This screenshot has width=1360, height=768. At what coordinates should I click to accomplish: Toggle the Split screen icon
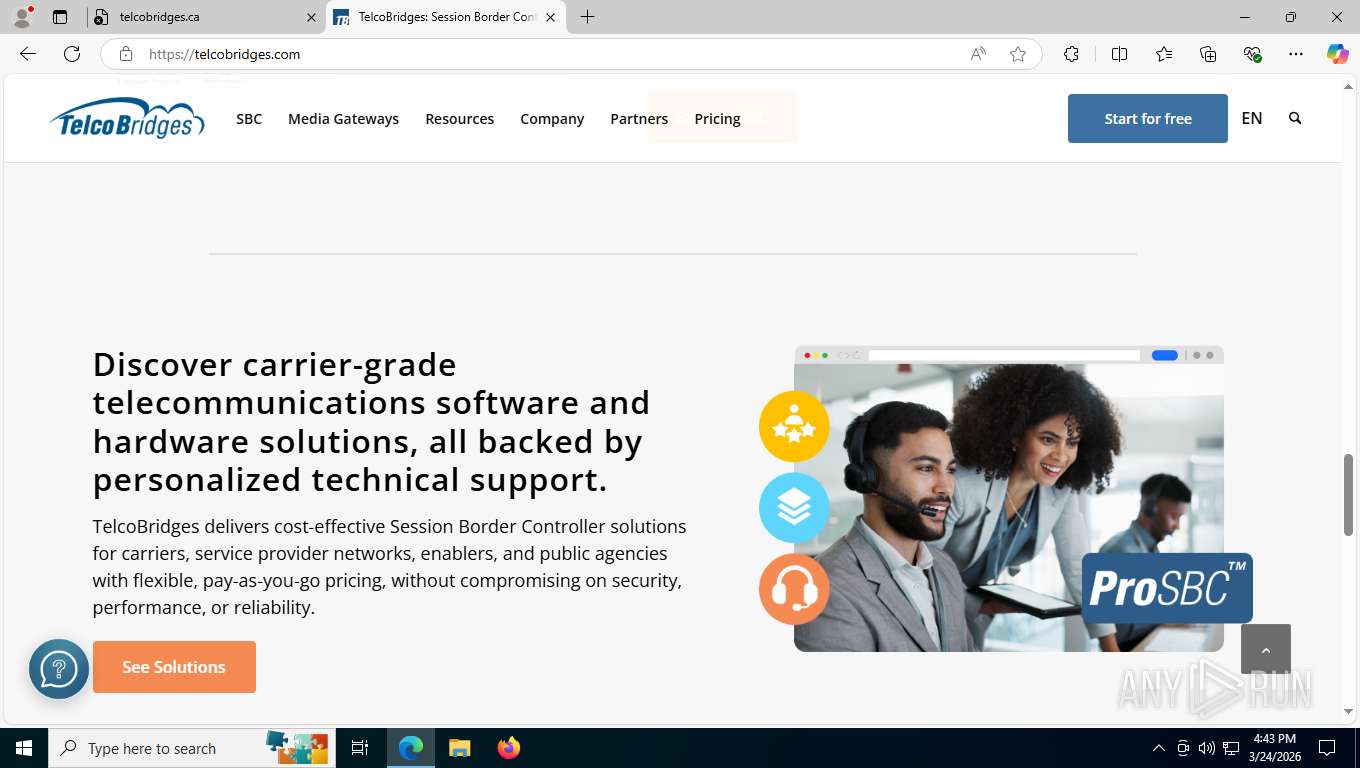[x=1119, y=54]
